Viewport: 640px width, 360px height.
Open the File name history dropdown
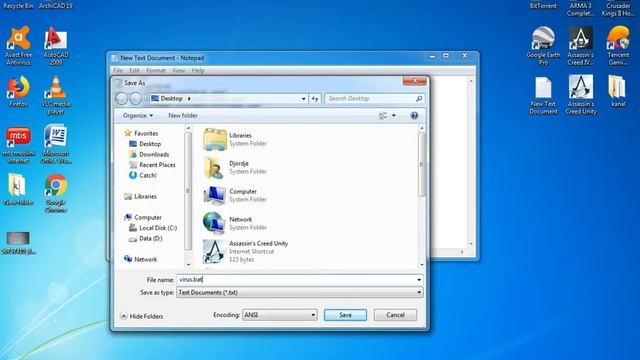(419, 280)
